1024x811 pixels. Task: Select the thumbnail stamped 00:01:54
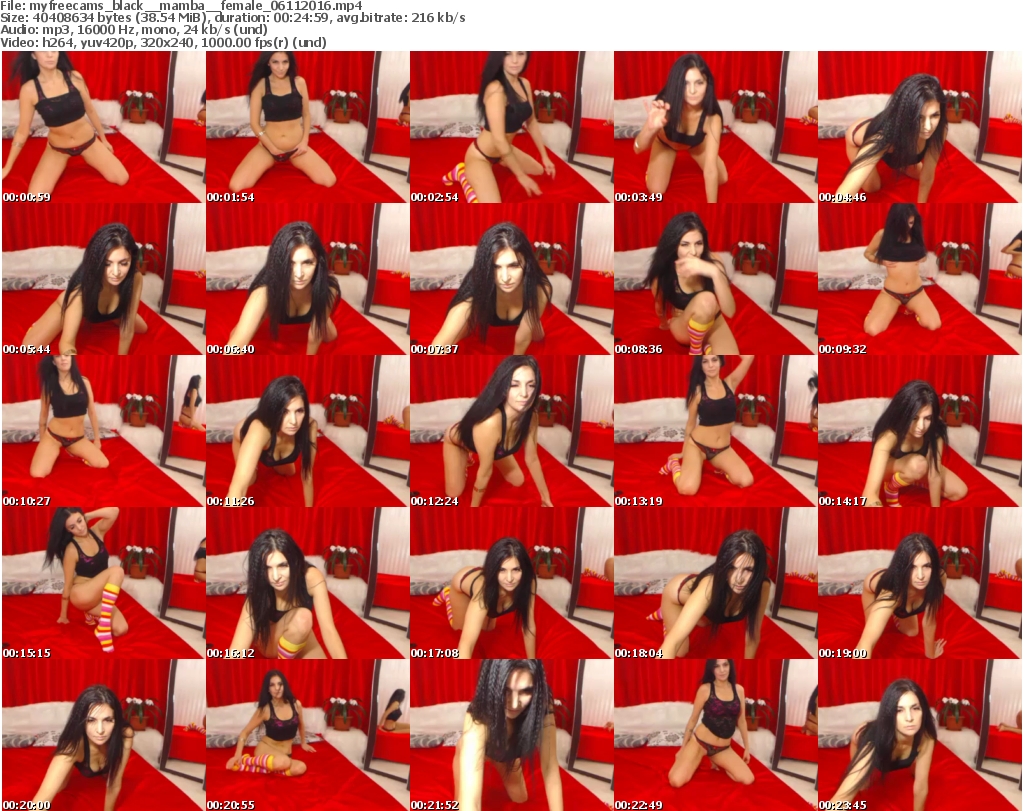[308, 127]
